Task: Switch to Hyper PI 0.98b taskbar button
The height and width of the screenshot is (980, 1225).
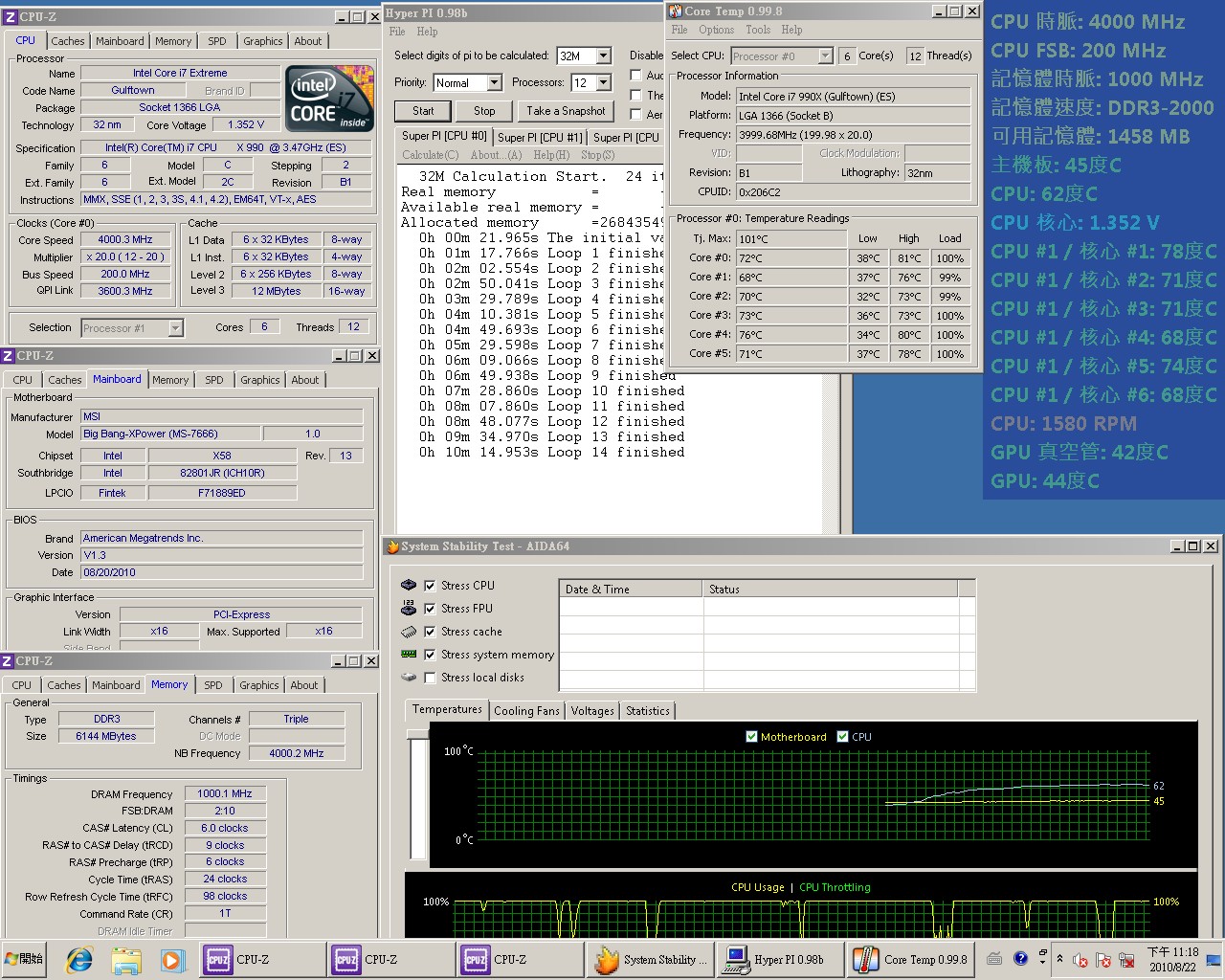Action: [x=779, y=959]
